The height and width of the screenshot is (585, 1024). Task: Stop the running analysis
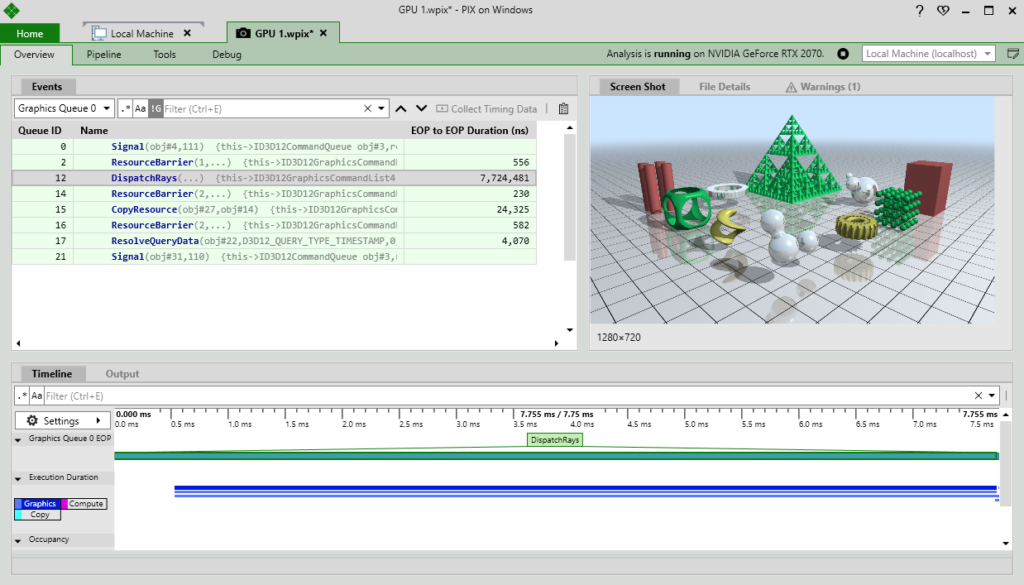tap(843, 53)
